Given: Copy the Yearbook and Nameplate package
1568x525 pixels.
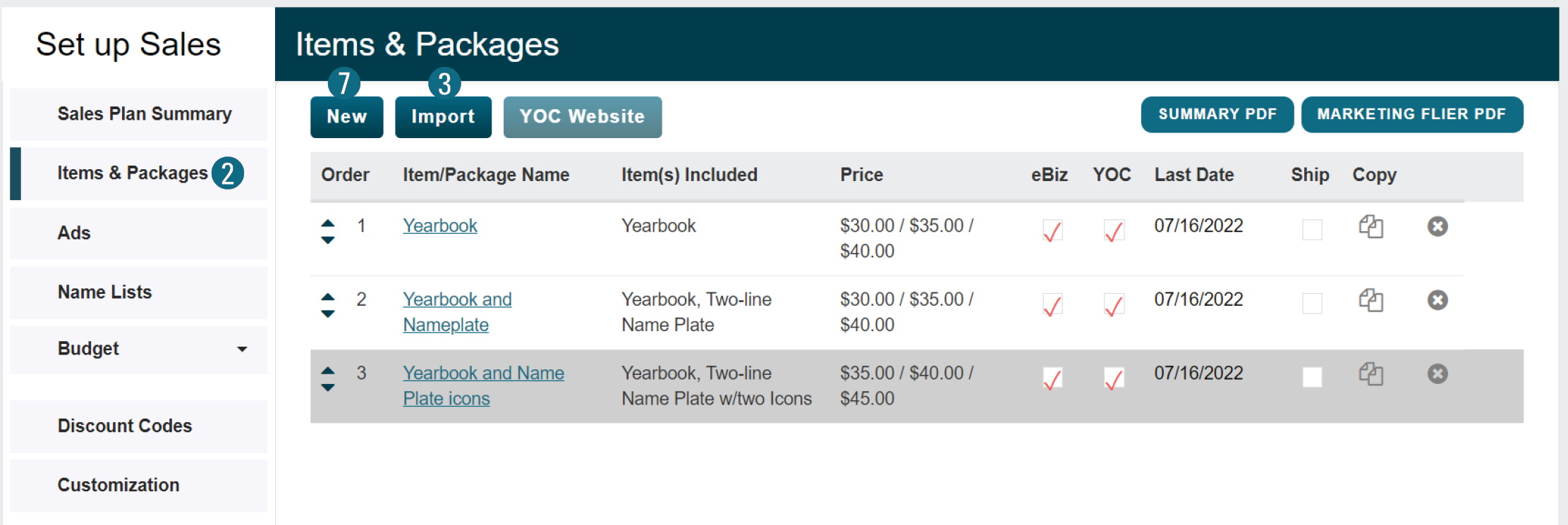Looking at the screenshot, I should click(x=1371, y=301).
